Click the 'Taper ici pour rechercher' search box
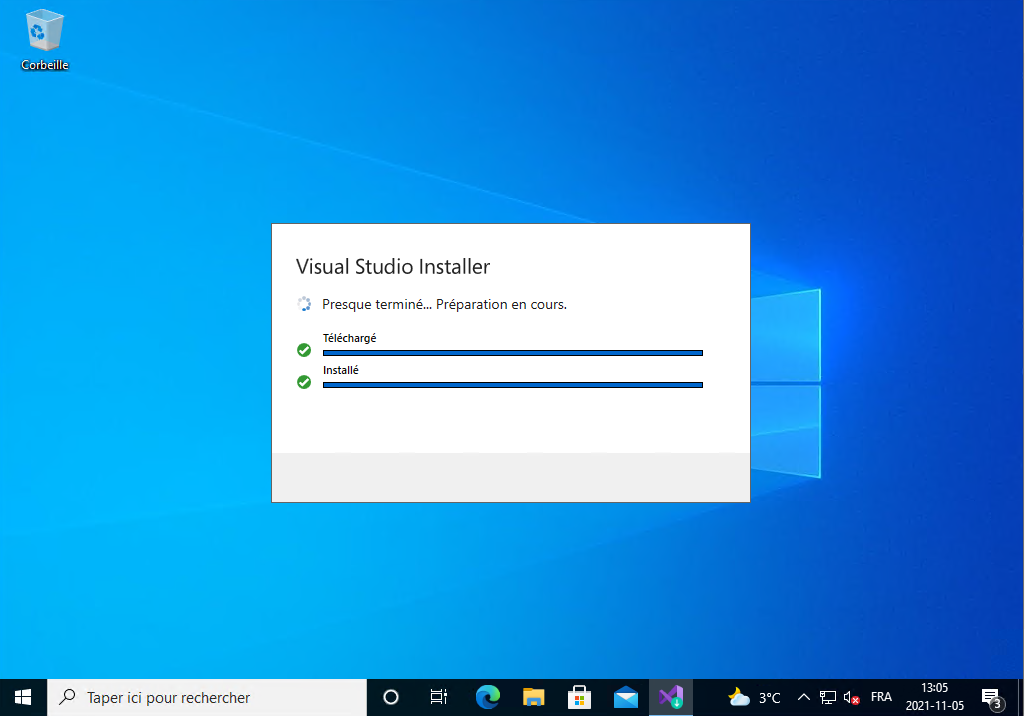 click(208, 697)
